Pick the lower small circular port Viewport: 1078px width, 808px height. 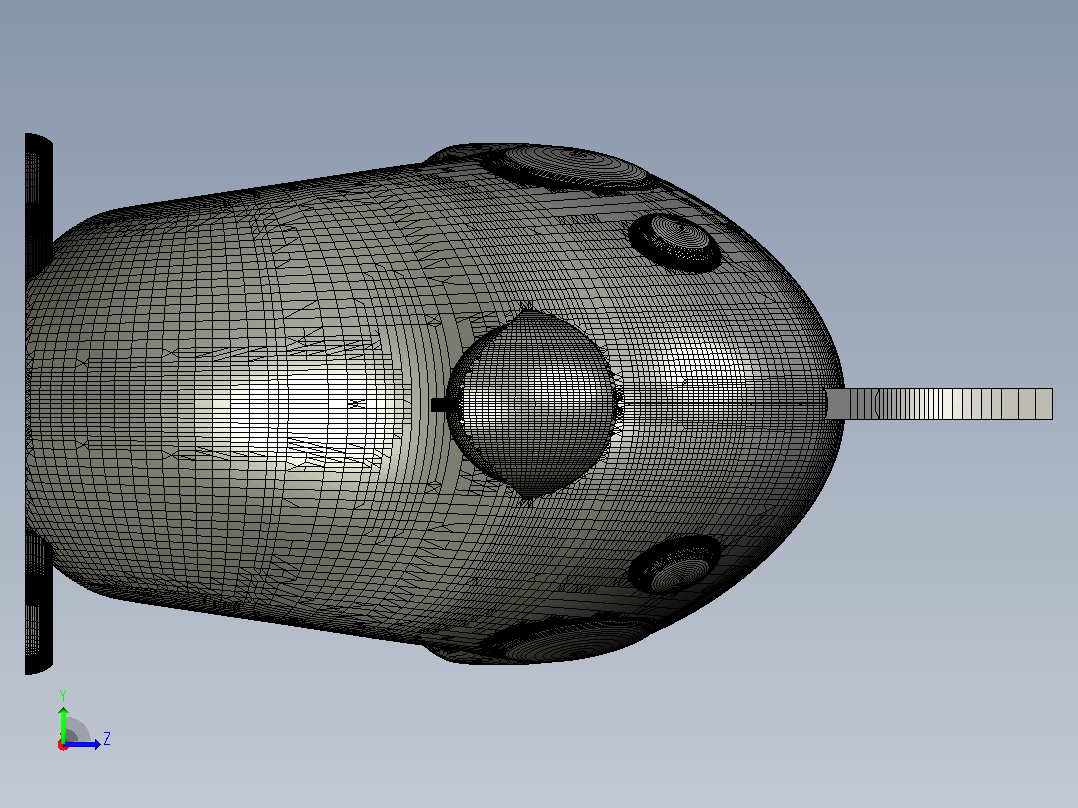[675, 565]
